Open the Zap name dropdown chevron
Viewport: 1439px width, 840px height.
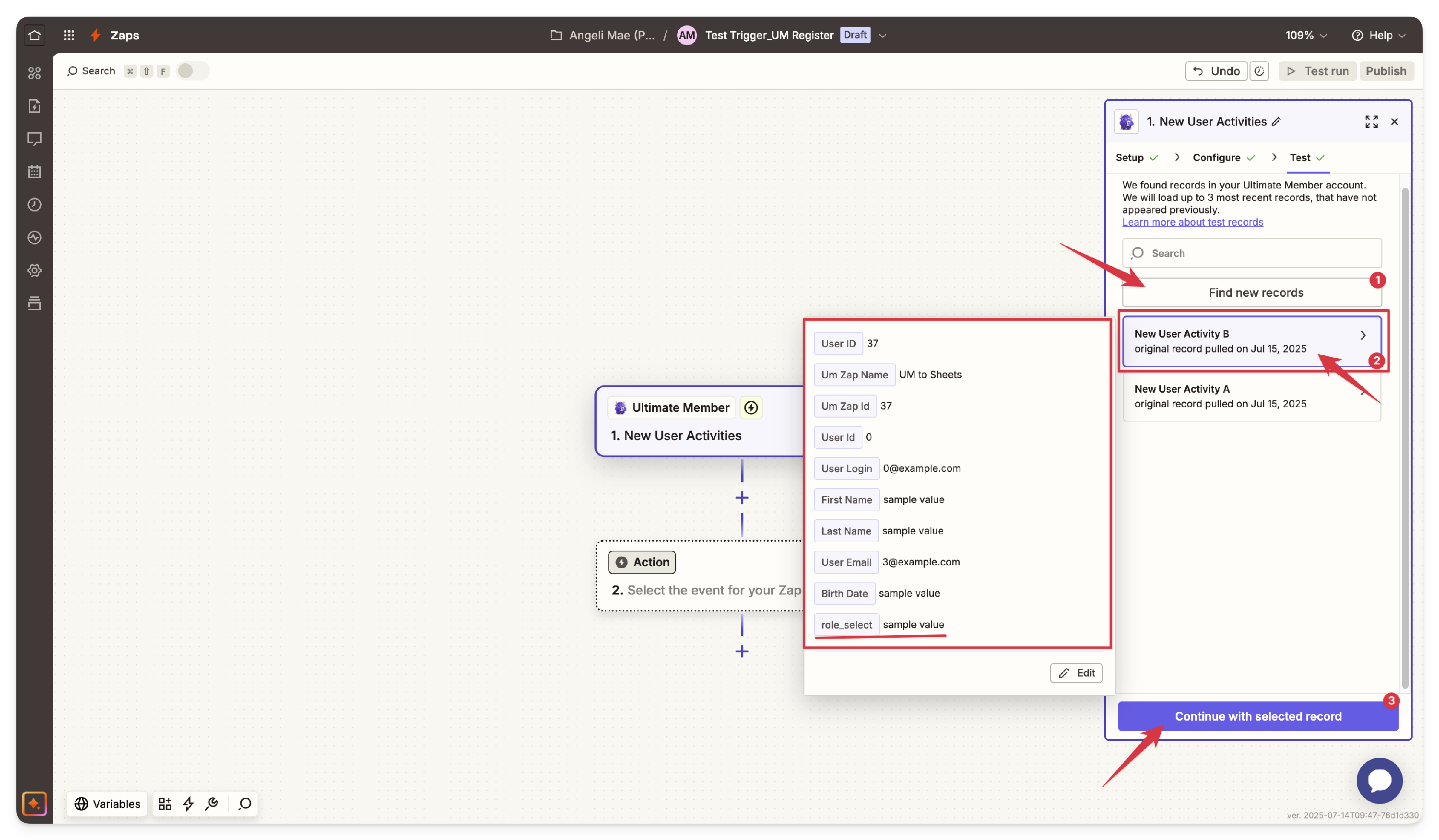882,35
